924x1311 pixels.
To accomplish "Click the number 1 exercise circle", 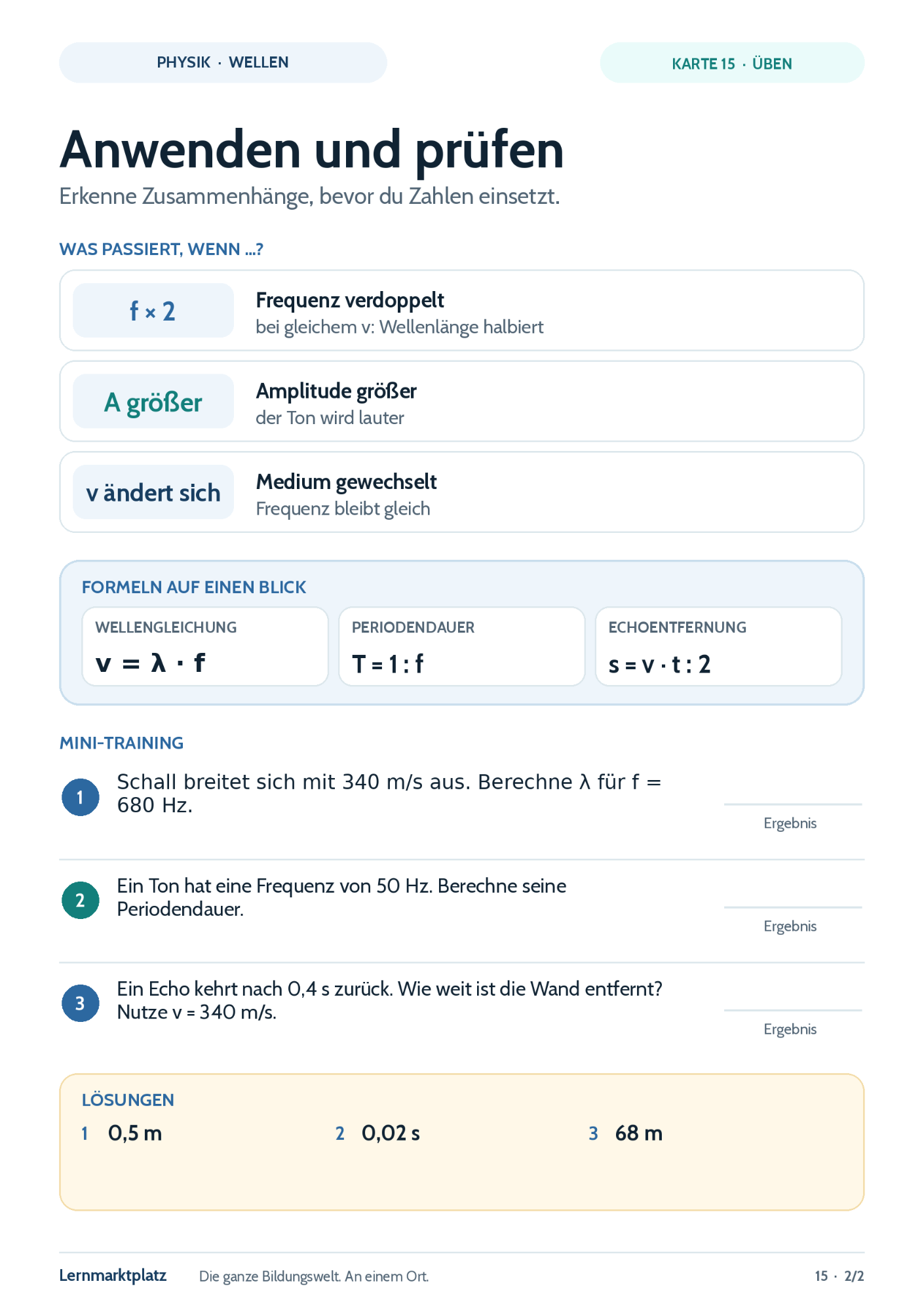I will [x=81, y=797].
